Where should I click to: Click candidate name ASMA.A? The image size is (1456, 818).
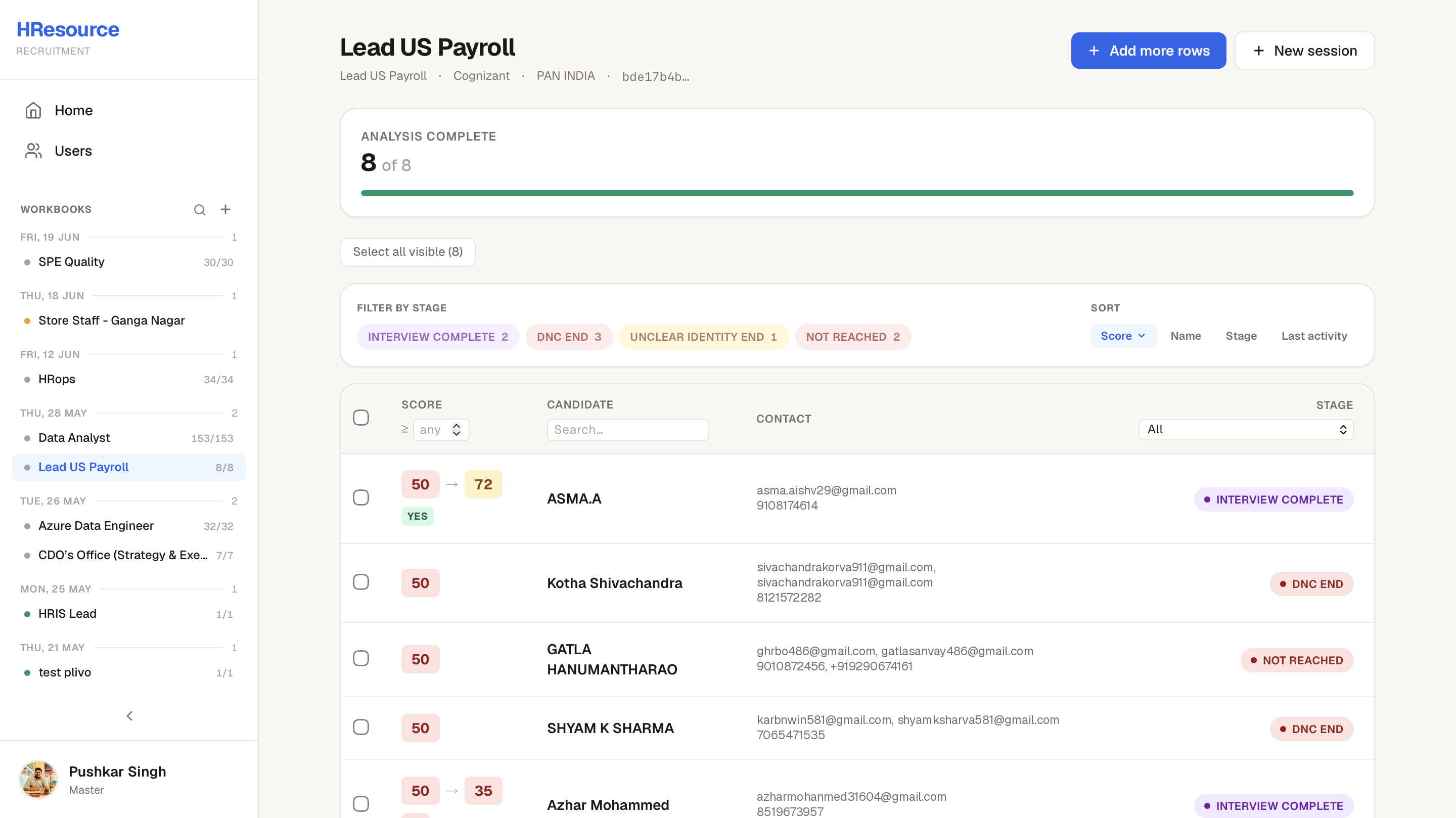tap(574, 498)
